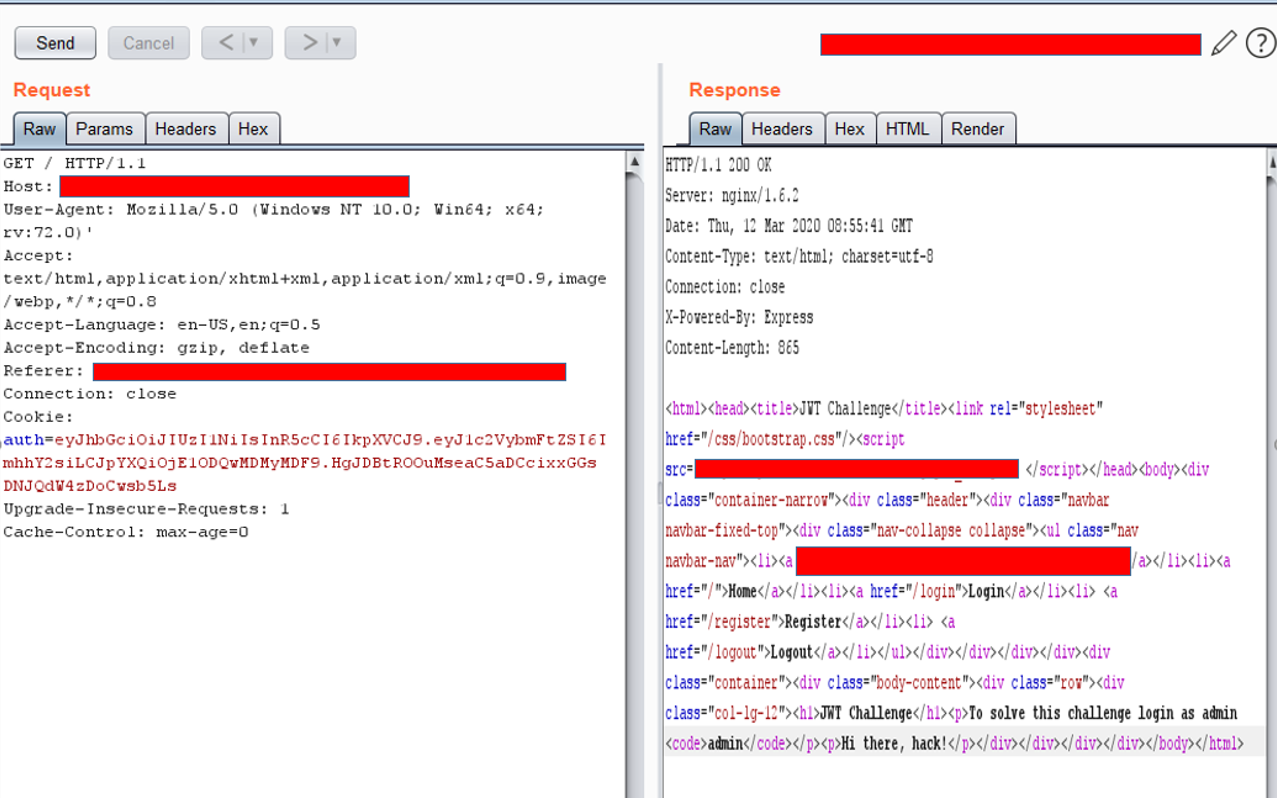The width and height of the screenshot is (1277, 798).
Task: Click the 'Cache-Control: max-age=0' line
Action: pyautogui.click(x=126, y=532)
